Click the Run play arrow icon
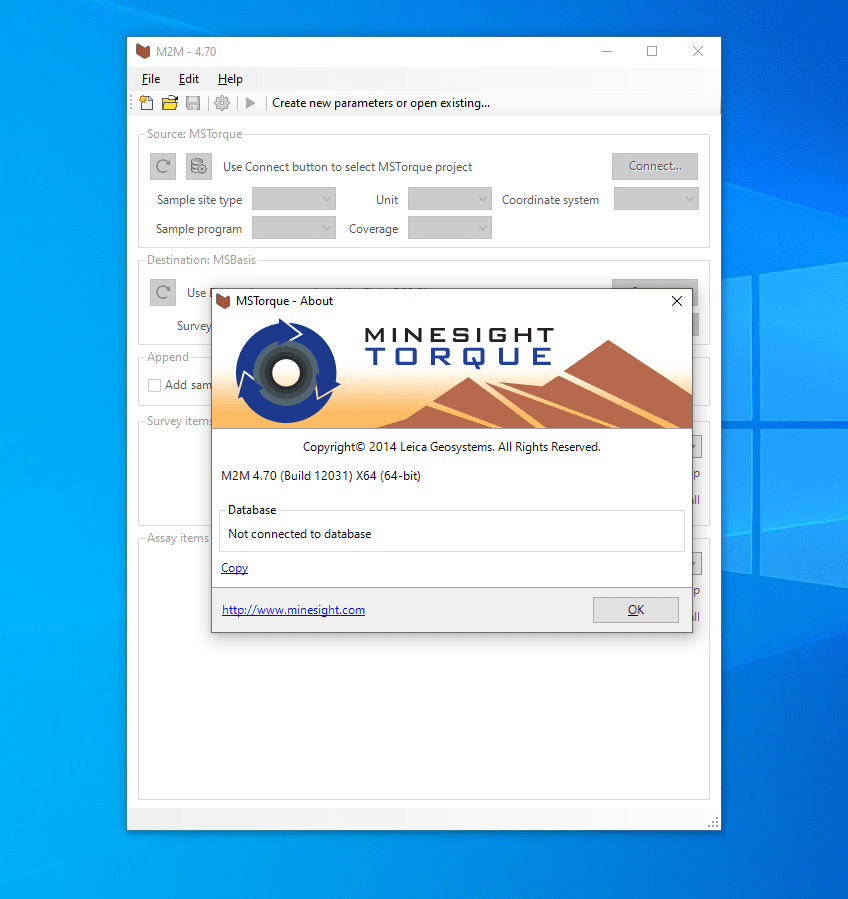The height and width of the screenshot is (899, 848). [251, 103]
